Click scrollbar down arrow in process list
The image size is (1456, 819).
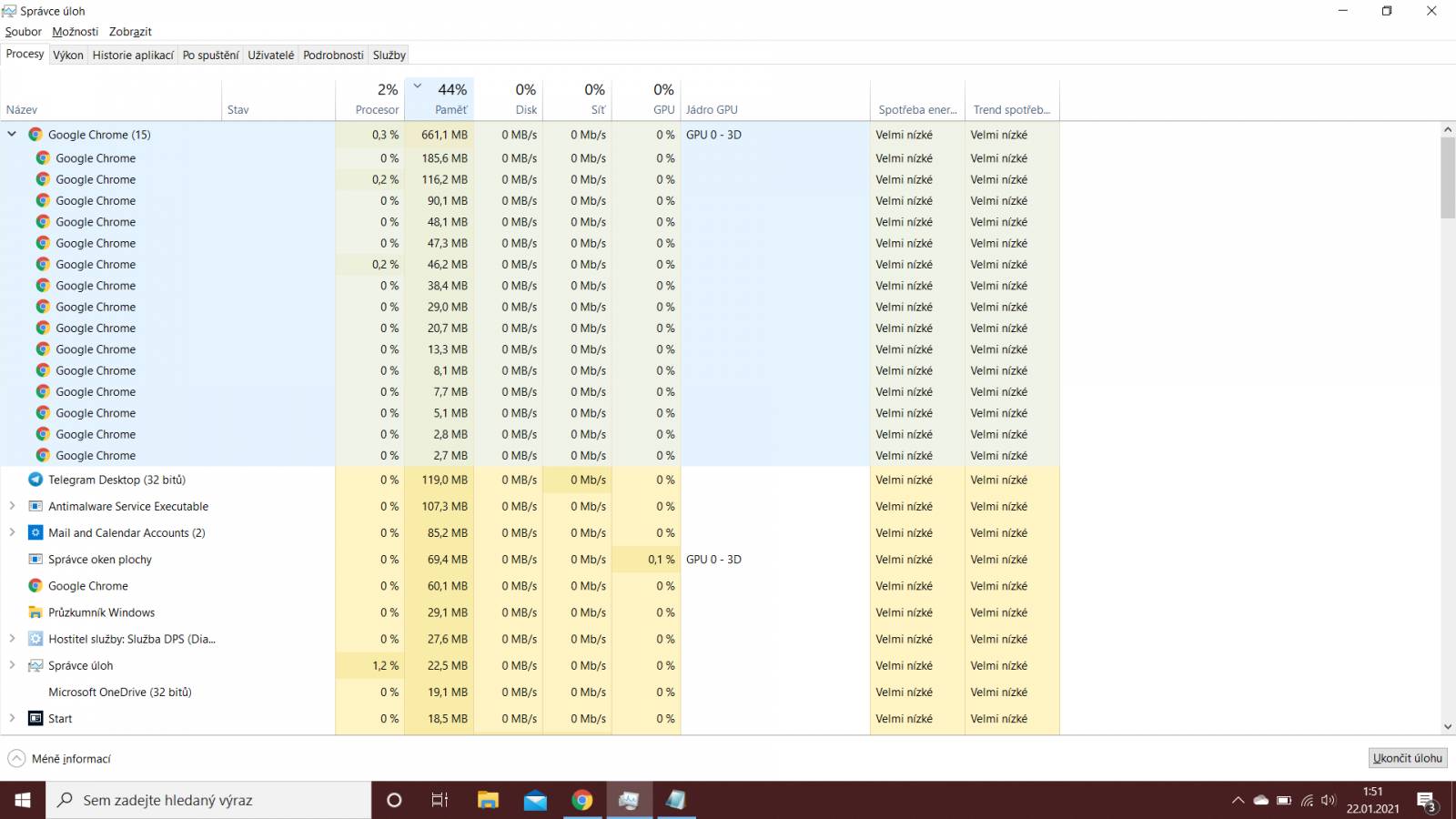click(x=1448, y=726)
